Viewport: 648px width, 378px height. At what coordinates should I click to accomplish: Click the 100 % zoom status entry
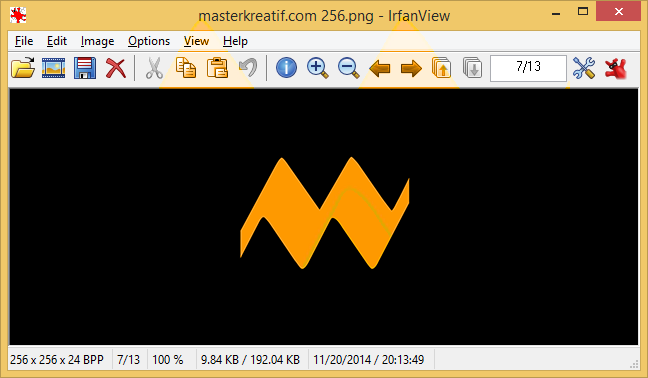point(168,359)
